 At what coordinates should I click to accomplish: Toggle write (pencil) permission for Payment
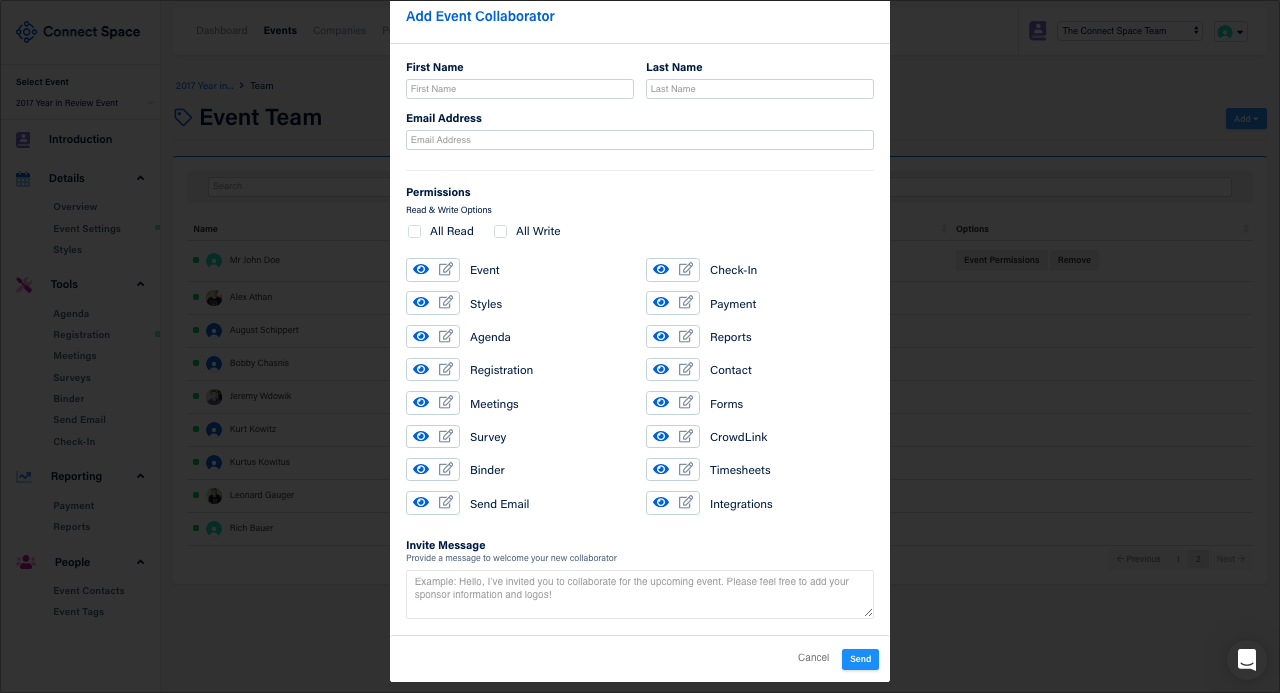[686, 303]
